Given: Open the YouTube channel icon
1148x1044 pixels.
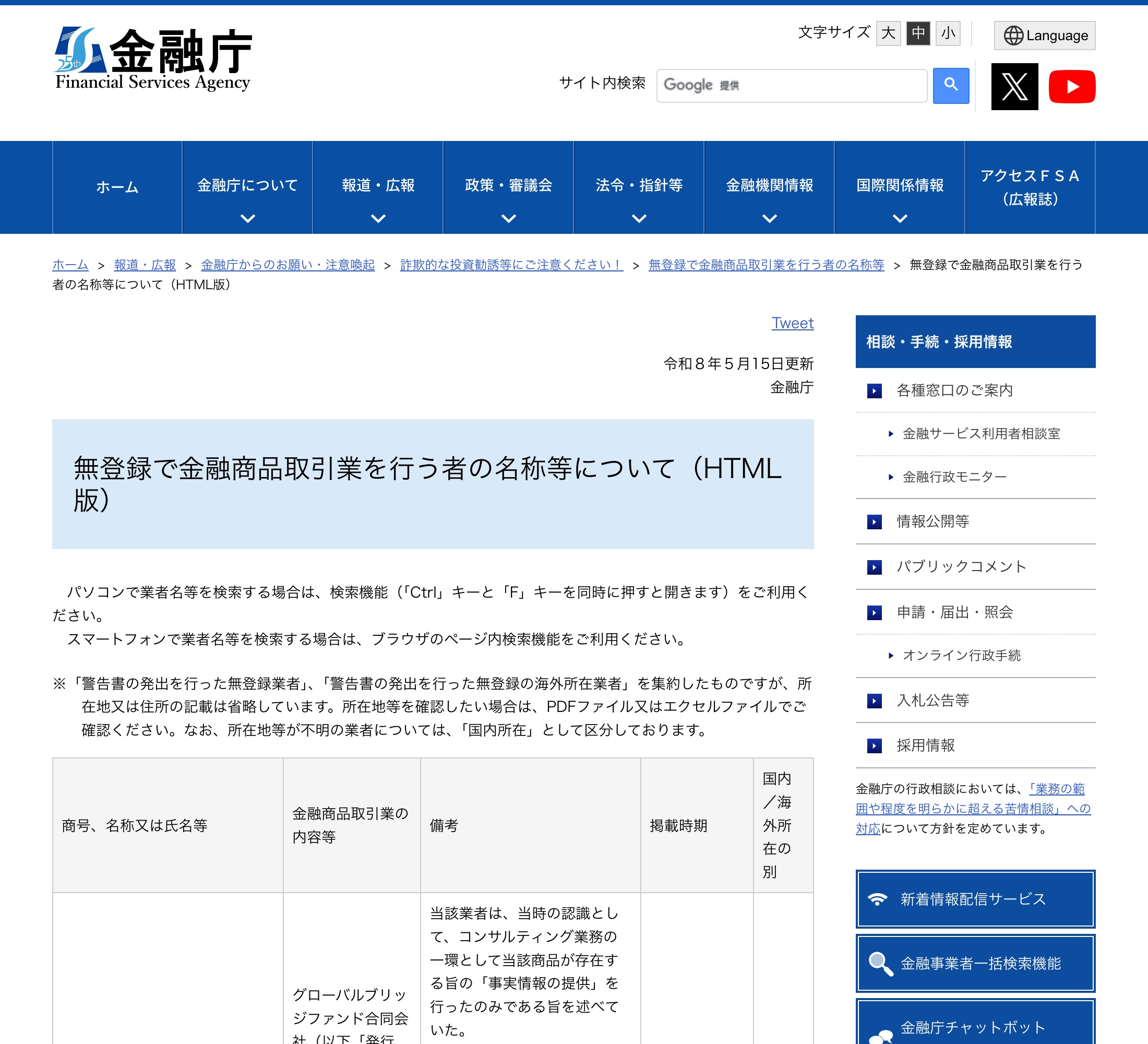Looking at the screenshot, I should click(x=1072, y=87).
